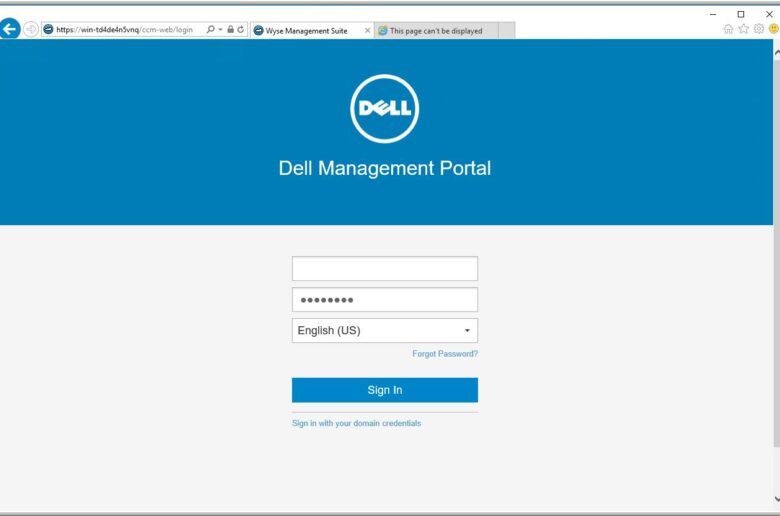Open a new browser tab
This screenshot has width=780, height=516.
point(506,30)
